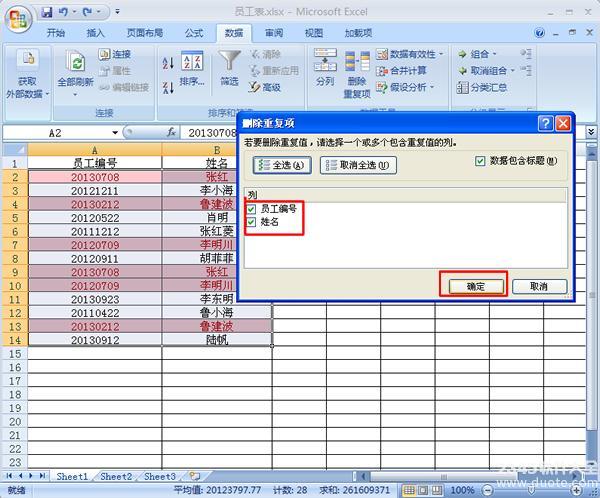Click the Text to Columns (分列) icon

point(325,64)
